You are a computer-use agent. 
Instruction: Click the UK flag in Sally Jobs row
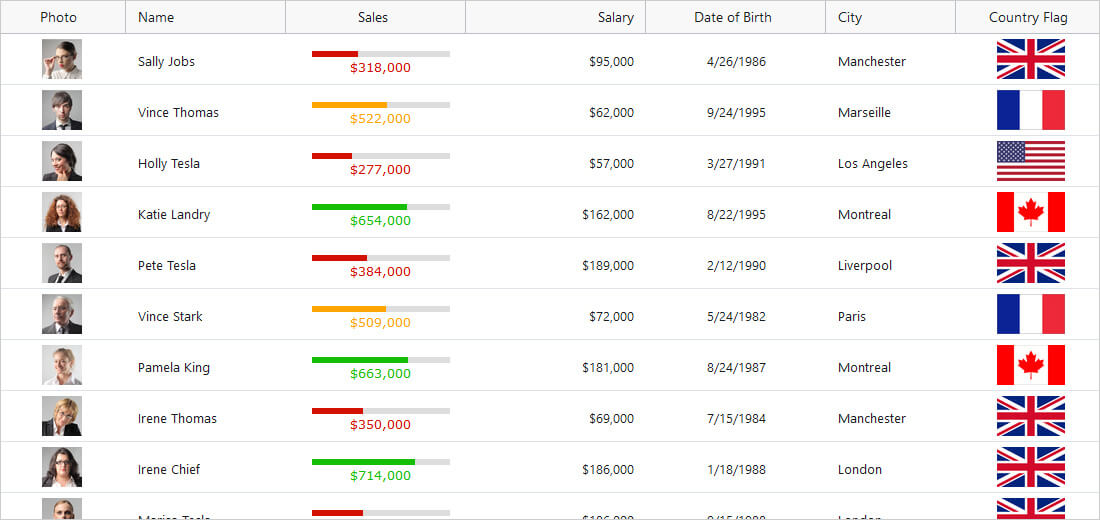pyautogui.click(x=1030, y=59)
